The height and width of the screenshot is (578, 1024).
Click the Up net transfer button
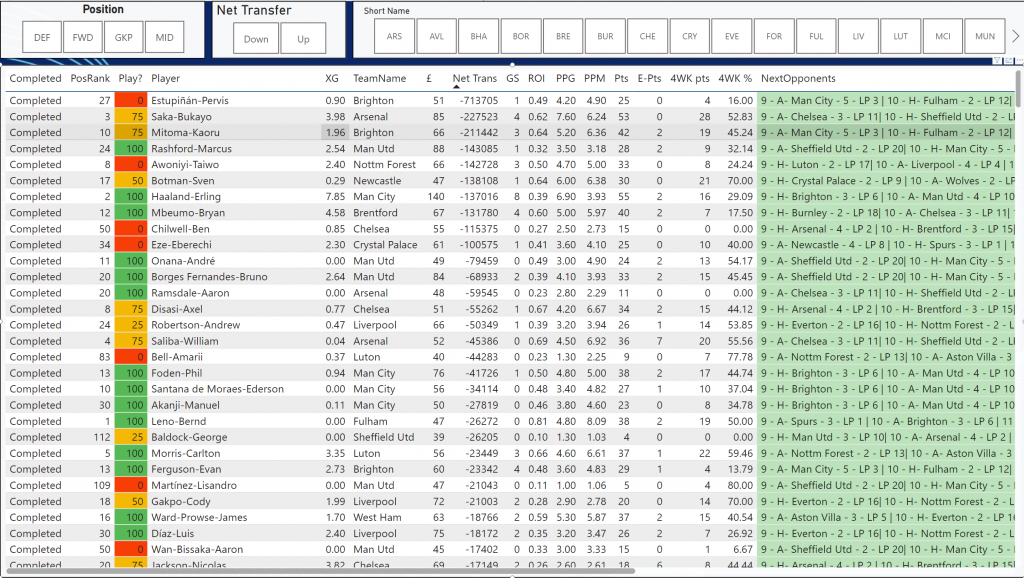pos(303,39)
